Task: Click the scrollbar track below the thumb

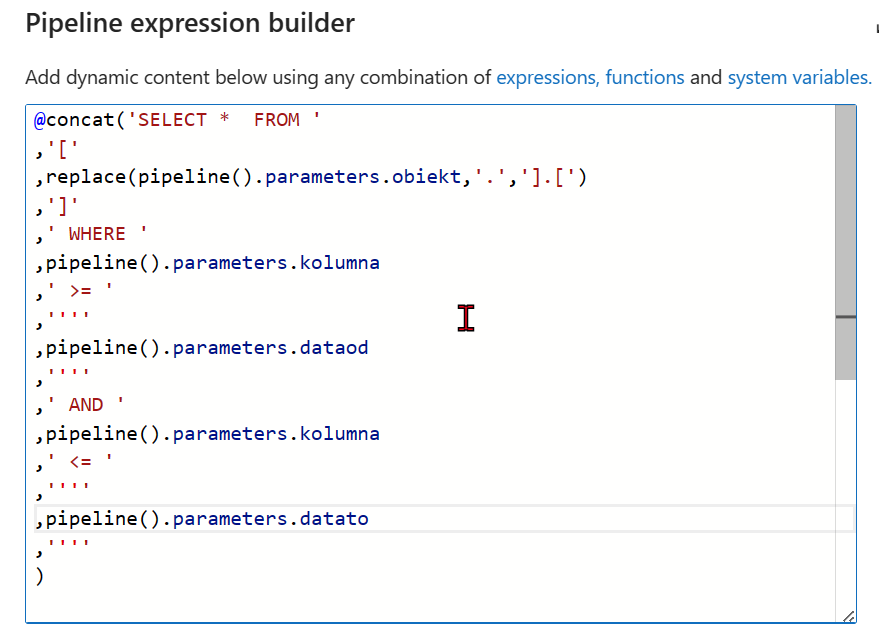Action: tap(845, 500)
